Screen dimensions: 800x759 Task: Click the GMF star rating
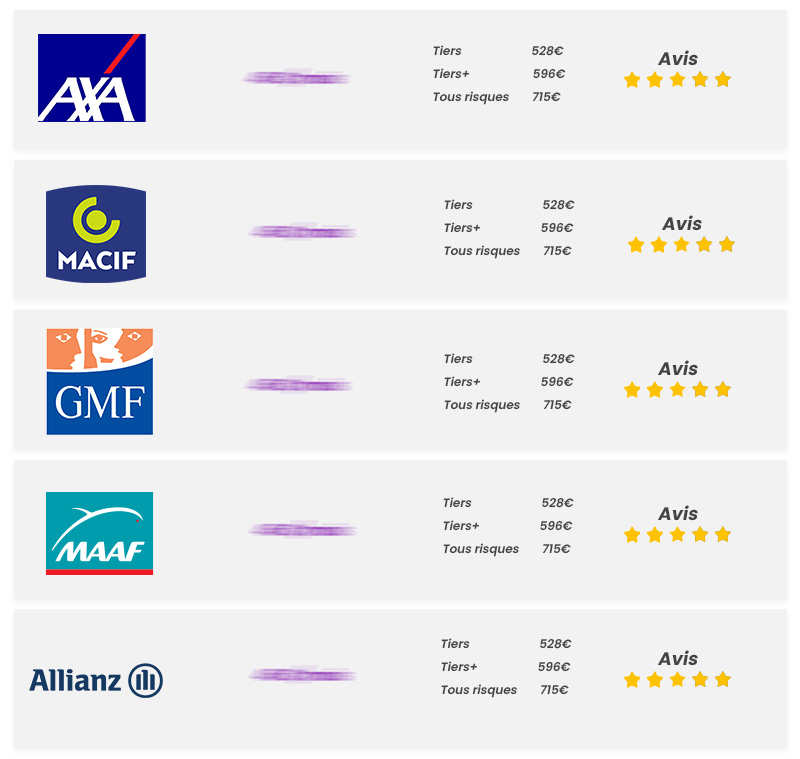[677, 390]
